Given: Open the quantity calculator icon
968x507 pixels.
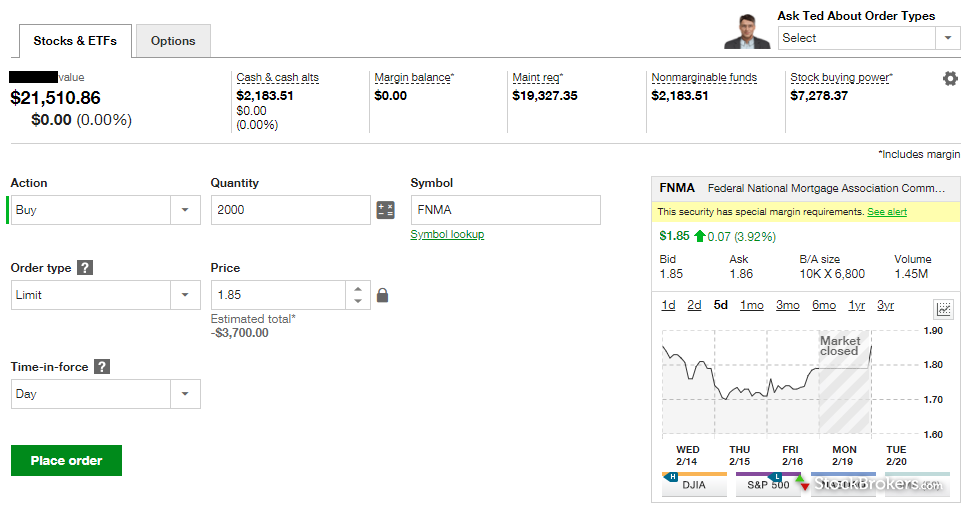Looking at the screenshot, I should (386, 210).
